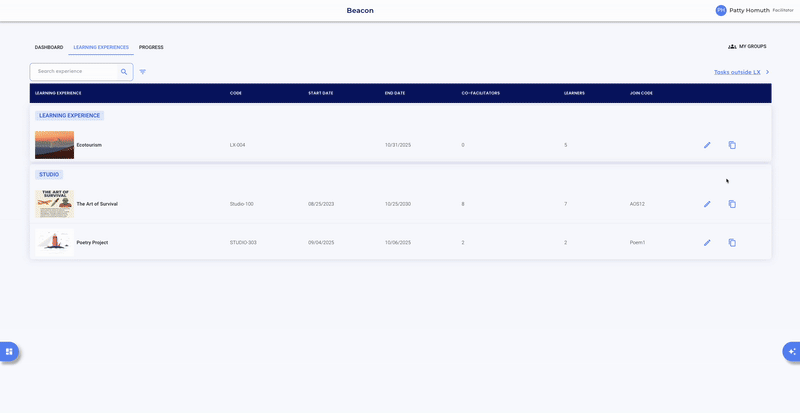Copy The Art of Survival studio
Viewport: 800px width, 413px height.
(732, 204)
